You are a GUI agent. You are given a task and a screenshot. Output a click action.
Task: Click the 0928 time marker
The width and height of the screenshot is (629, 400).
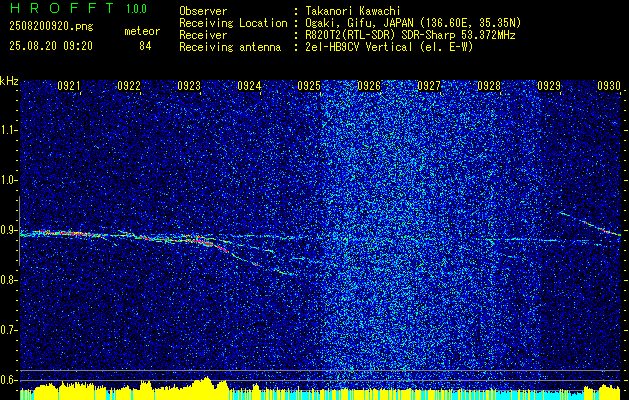point(489,86)
